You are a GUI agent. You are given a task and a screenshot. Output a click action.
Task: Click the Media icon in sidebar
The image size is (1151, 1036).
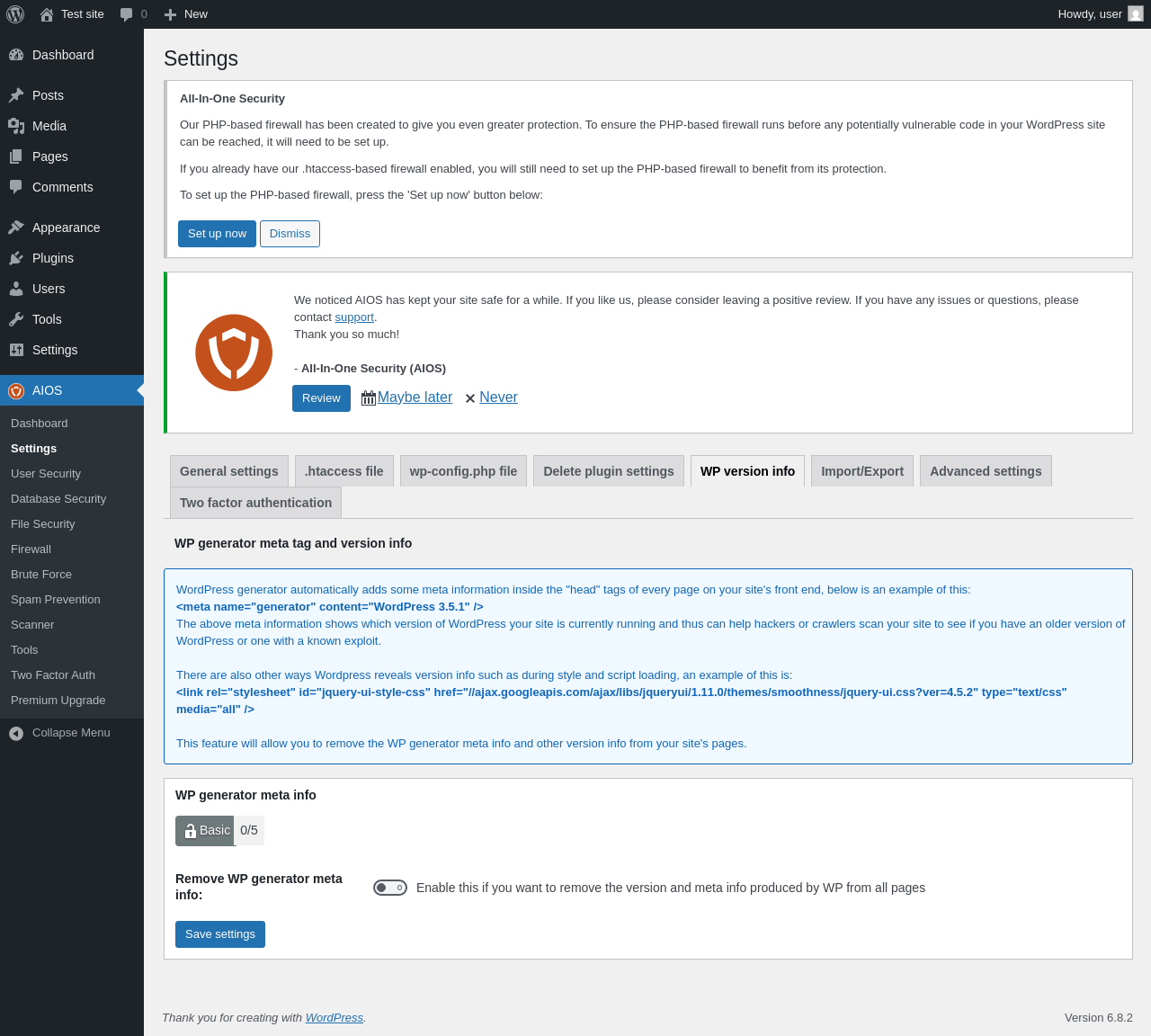click(x=16, y=126)
